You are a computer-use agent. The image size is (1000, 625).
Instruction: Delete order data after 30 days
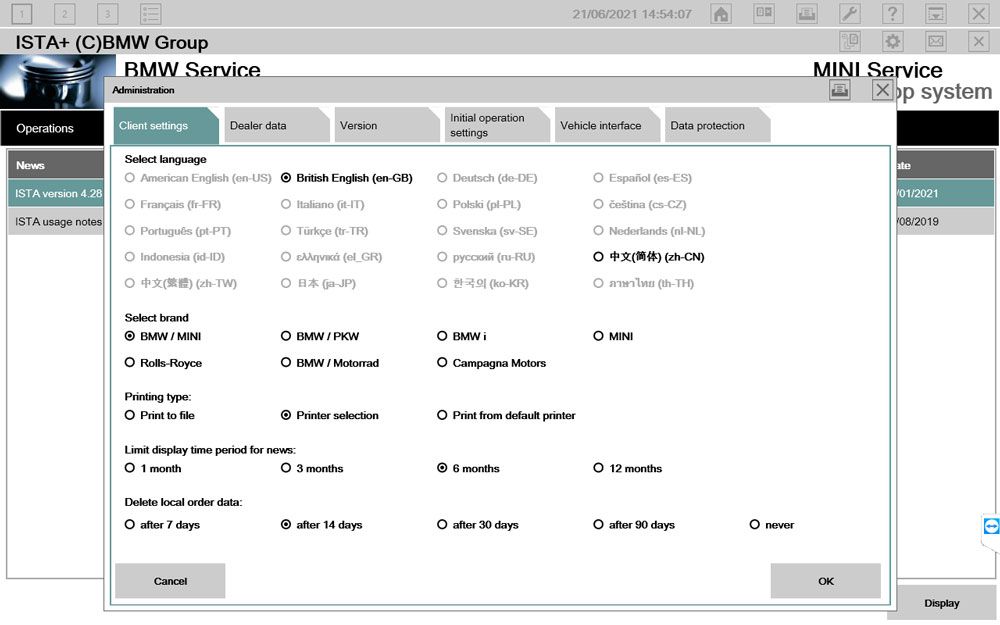[x=478, y=524]
